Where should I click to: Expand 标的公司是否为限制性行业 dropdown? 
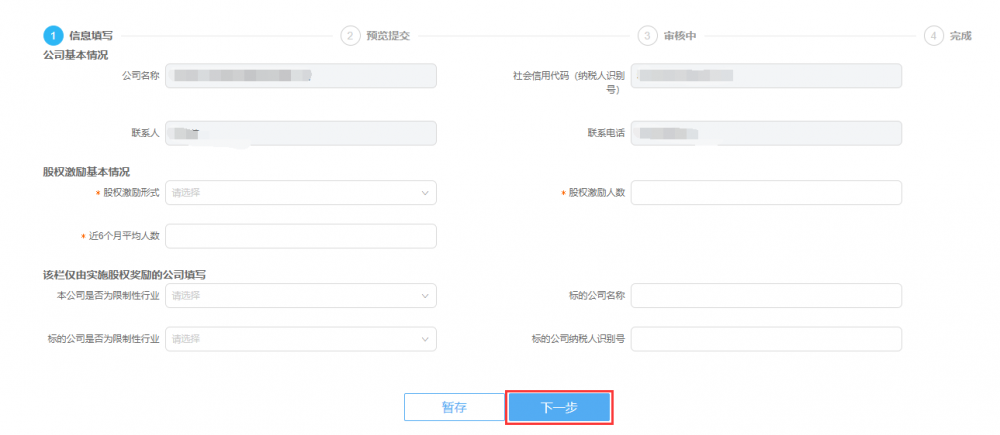(300, 339)
